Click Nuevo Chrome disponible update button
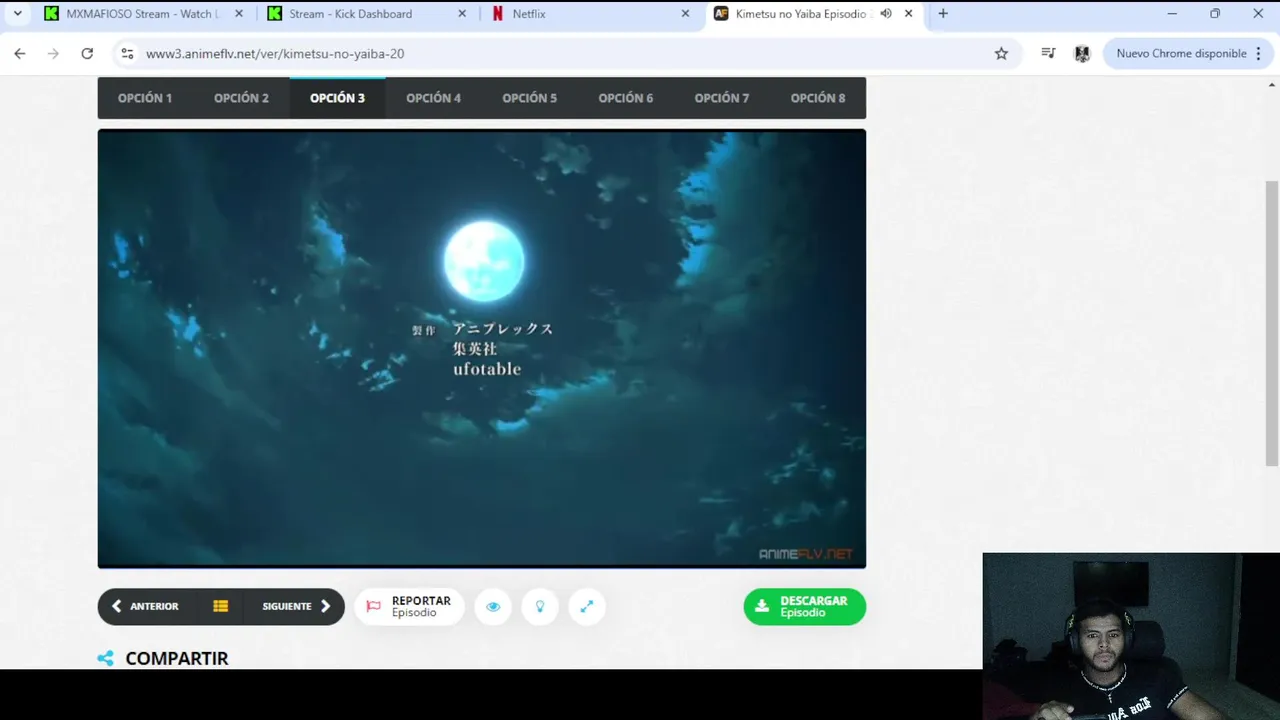Image resolution: width=1280 pixels, height=720 pixels. point(1181,54)
